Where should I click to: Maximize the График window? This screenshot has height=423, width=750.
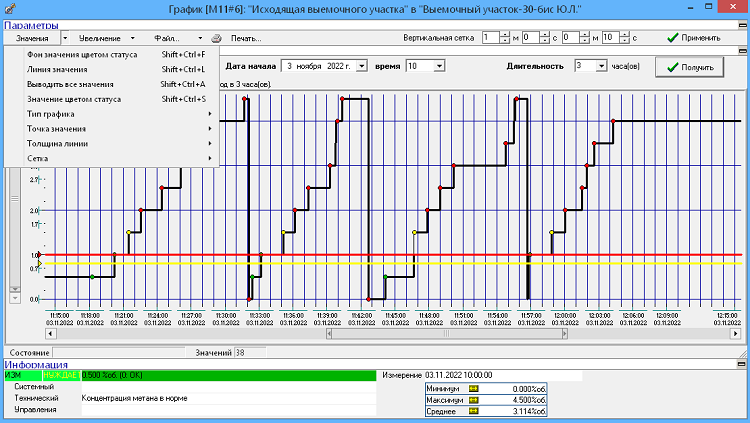coord(709,7)
